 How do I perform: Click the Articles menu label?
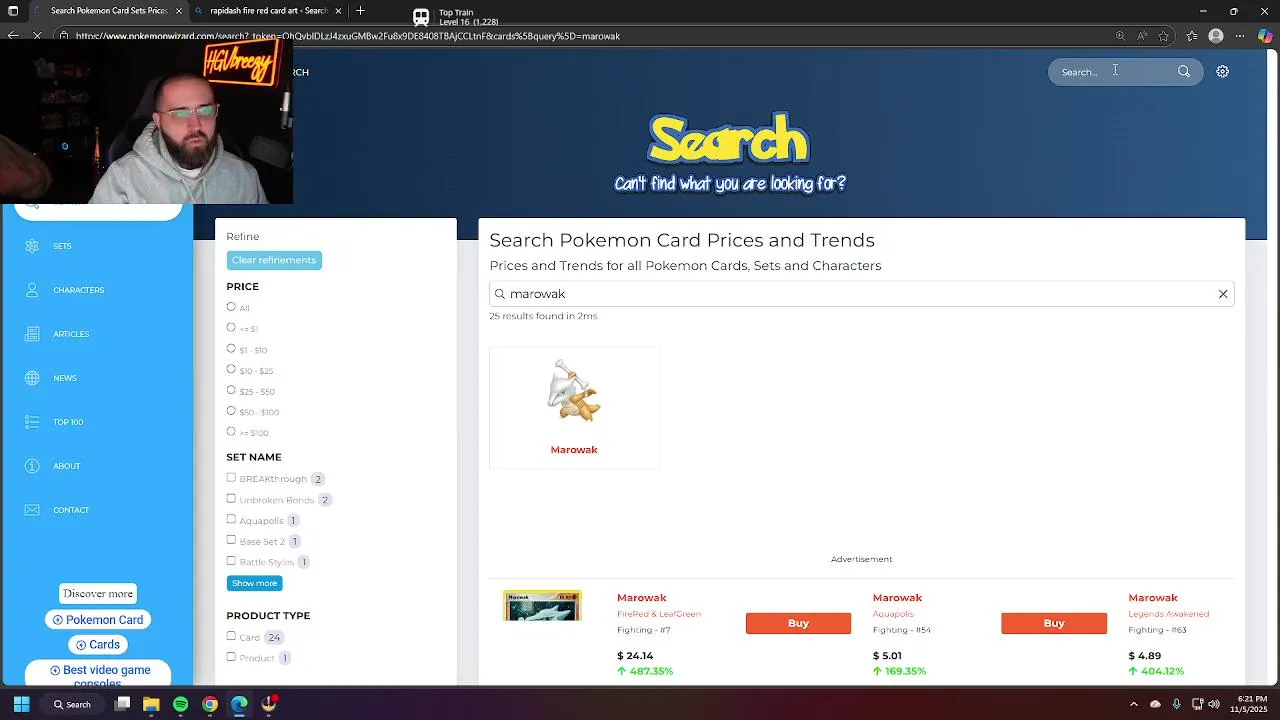click(71, 334)
